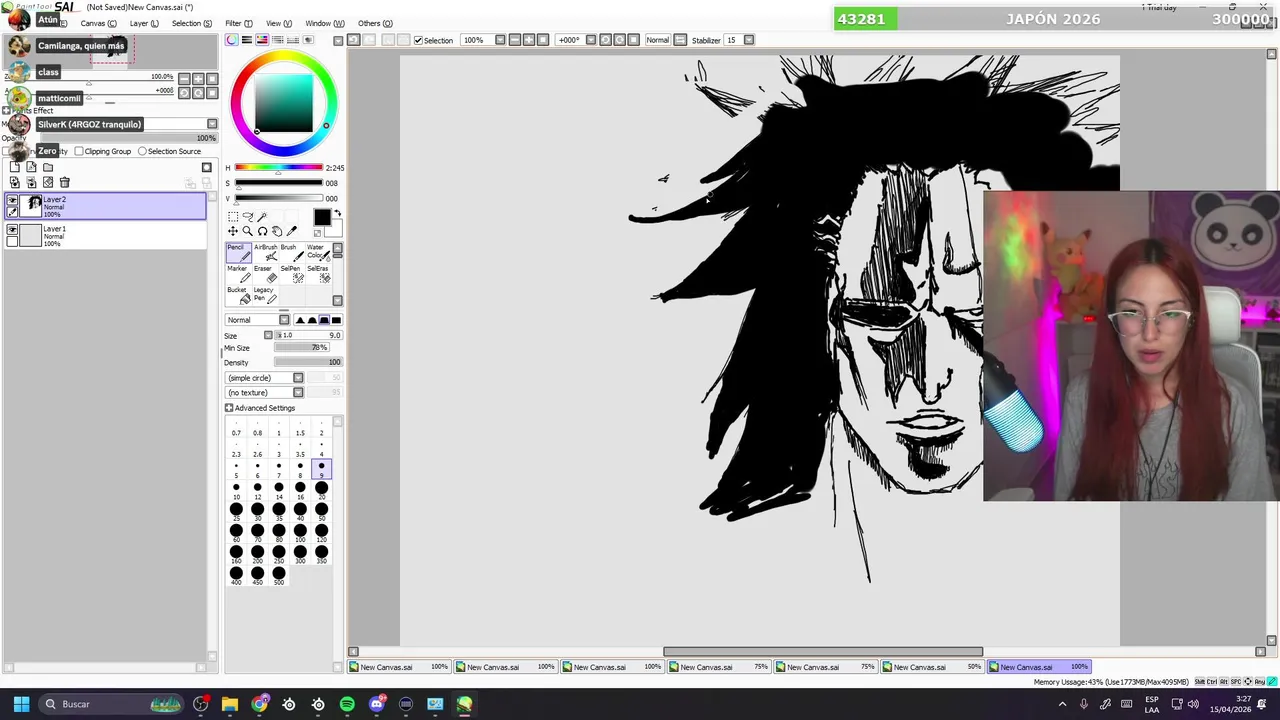Delete layer with the trash icon
This screenshot has height=720, width=1280.
coord(65,182)
